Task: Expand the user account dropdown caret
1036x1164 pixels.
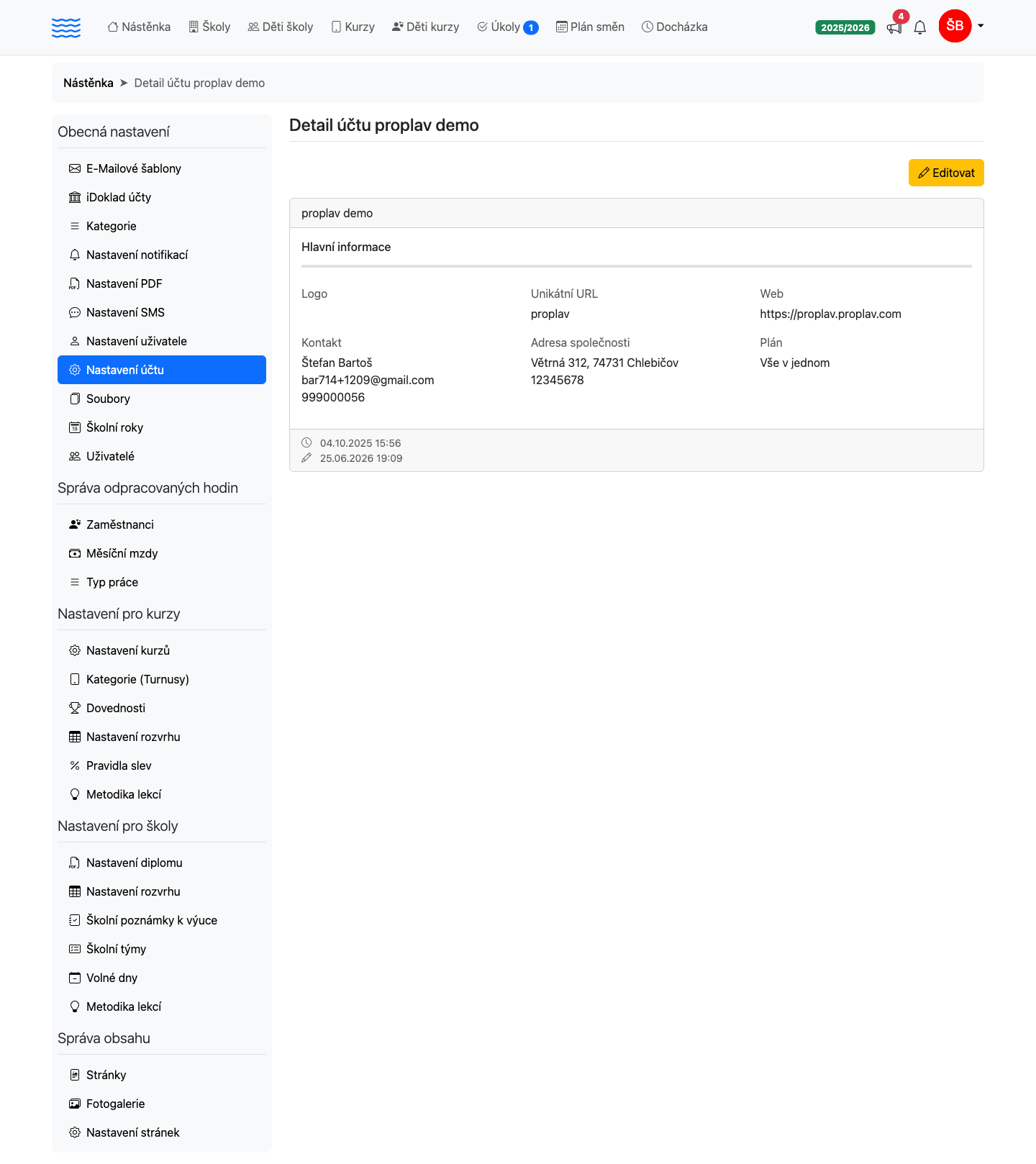Action: pos(981,26)
